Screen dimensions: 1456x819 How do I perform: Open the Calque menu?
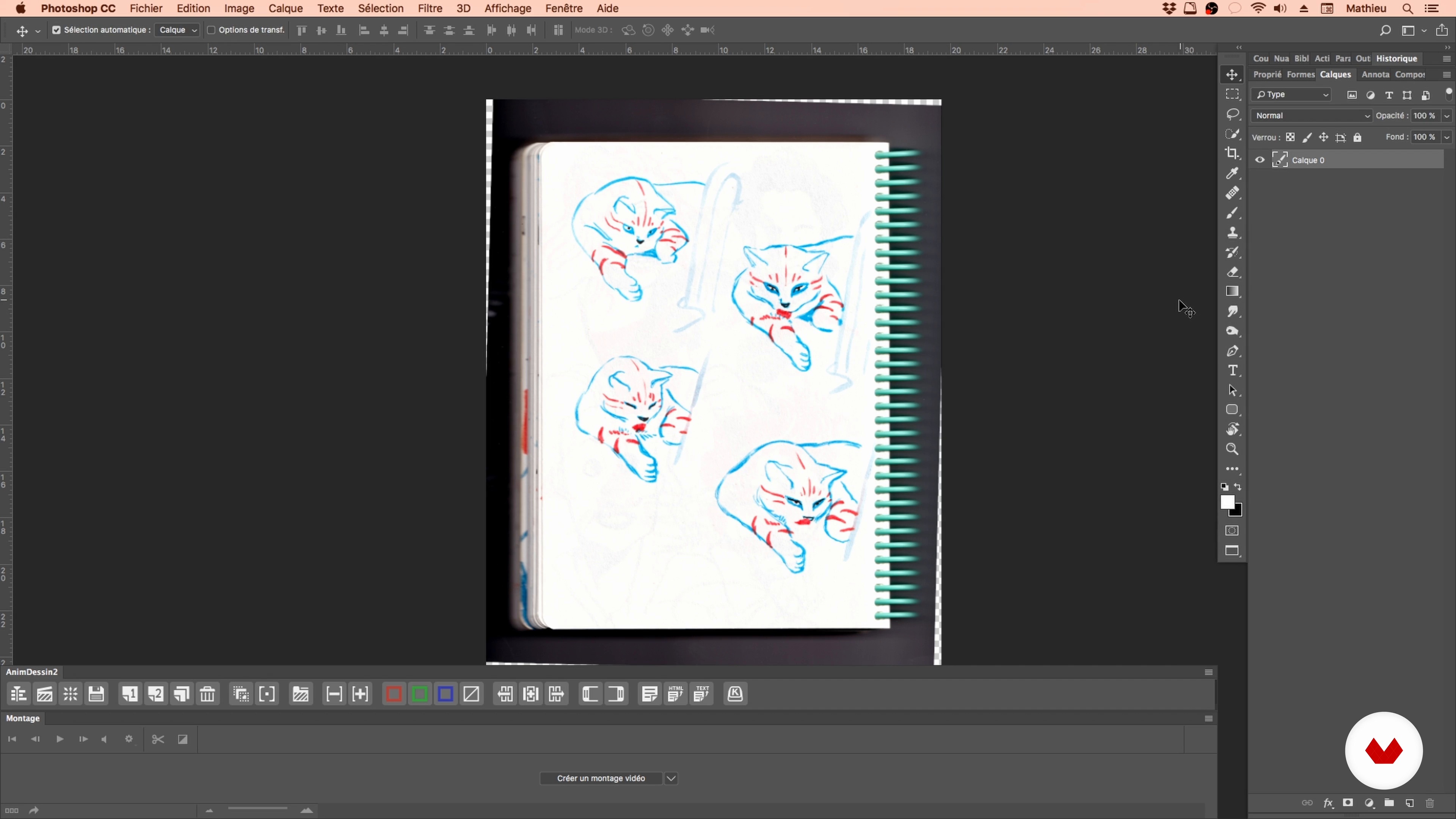click(x=286, y=8)
